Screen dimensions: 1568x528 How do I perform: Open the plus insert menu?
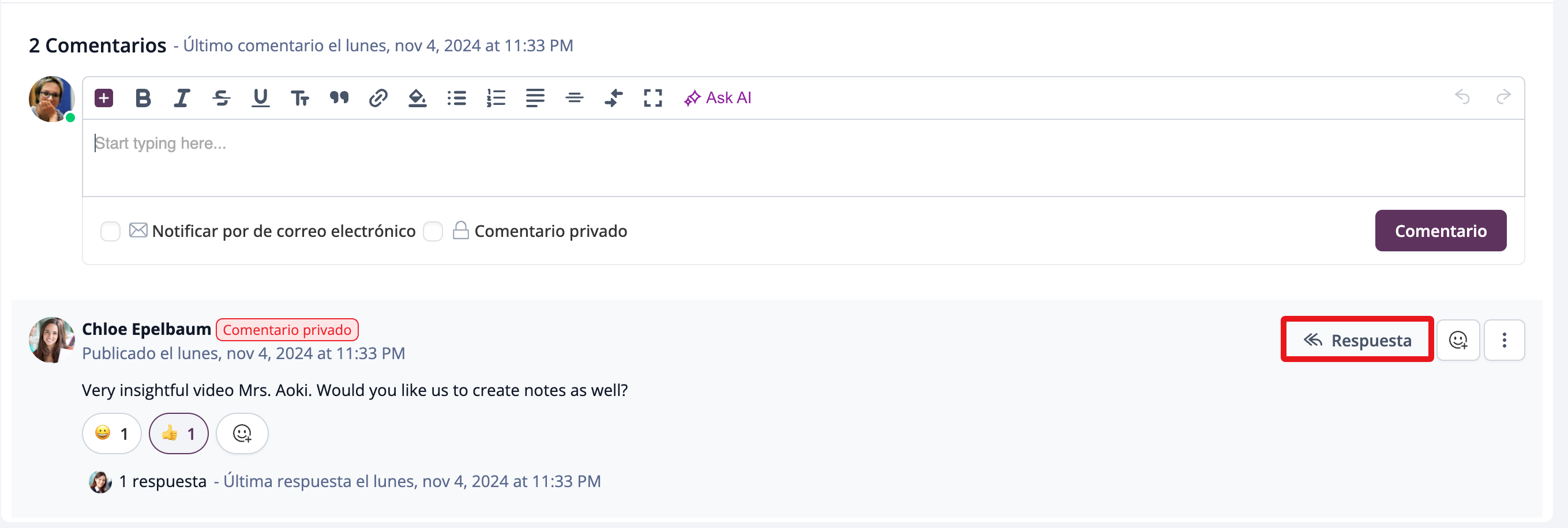104,98
